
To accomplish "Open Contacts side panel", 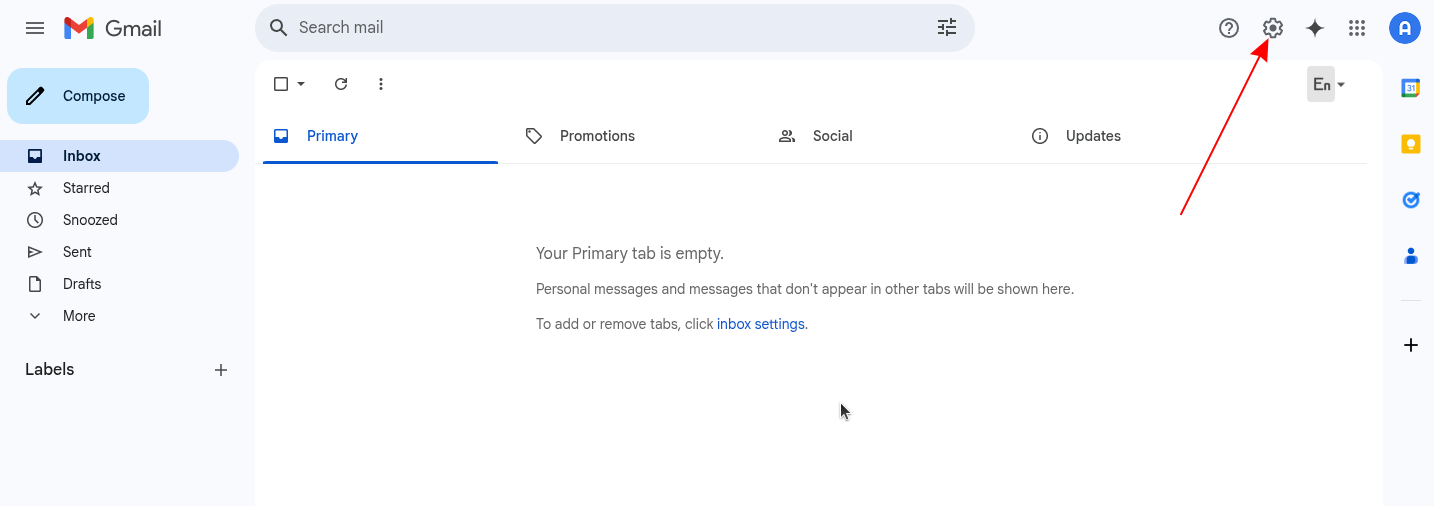I will (x=1411, y=256).
